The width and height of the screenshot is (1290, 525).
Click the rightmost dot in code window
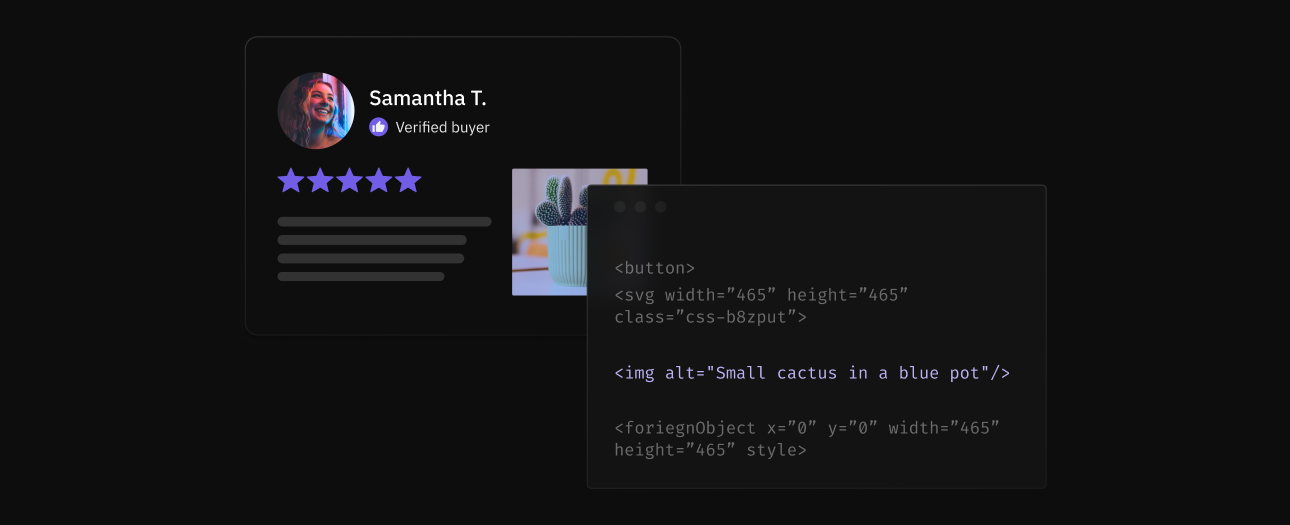click(660, 207)
